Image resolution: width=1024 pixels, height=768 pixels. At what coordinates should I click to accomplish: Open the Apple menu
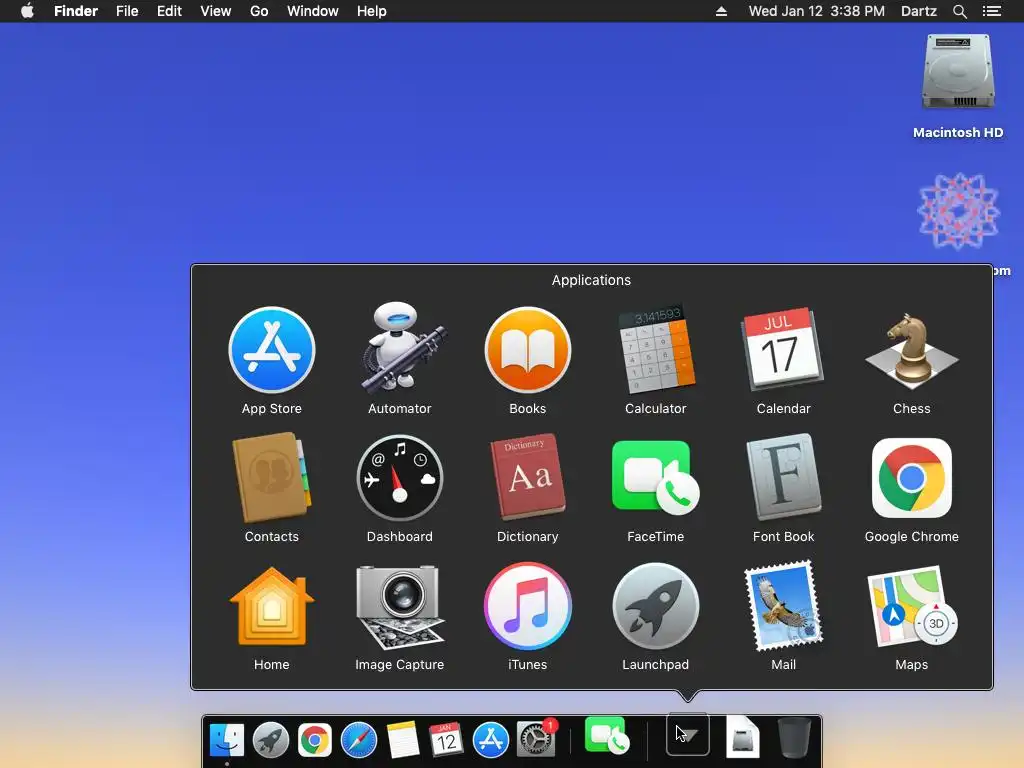tap(27, 11)
